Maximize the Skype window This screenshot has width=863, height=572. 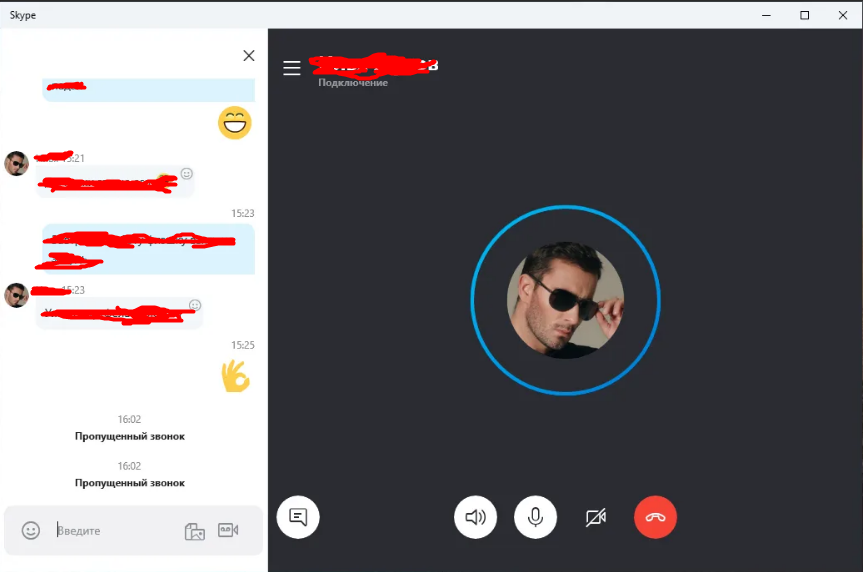point(804,15)
